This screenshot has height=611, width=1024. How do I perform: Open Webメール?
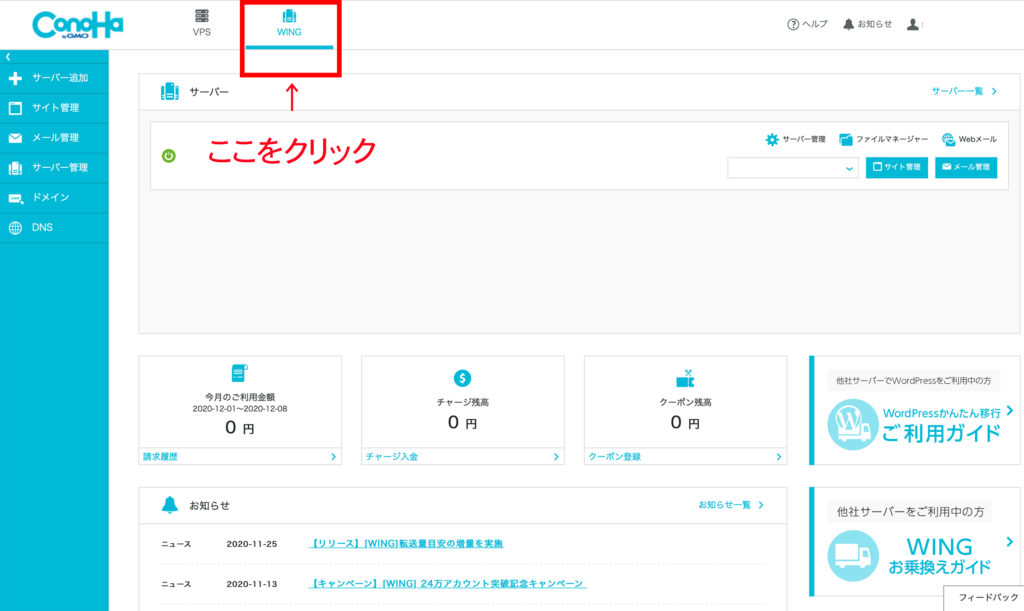(969, 139)
